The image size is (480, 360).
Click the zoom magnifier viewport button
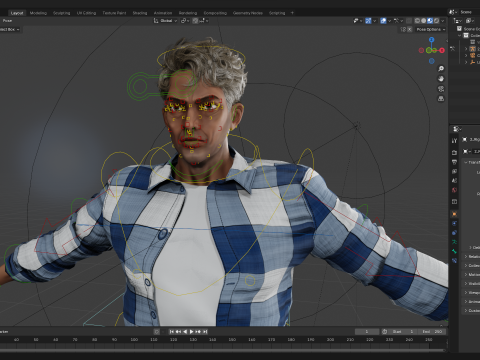click(441, 69)
